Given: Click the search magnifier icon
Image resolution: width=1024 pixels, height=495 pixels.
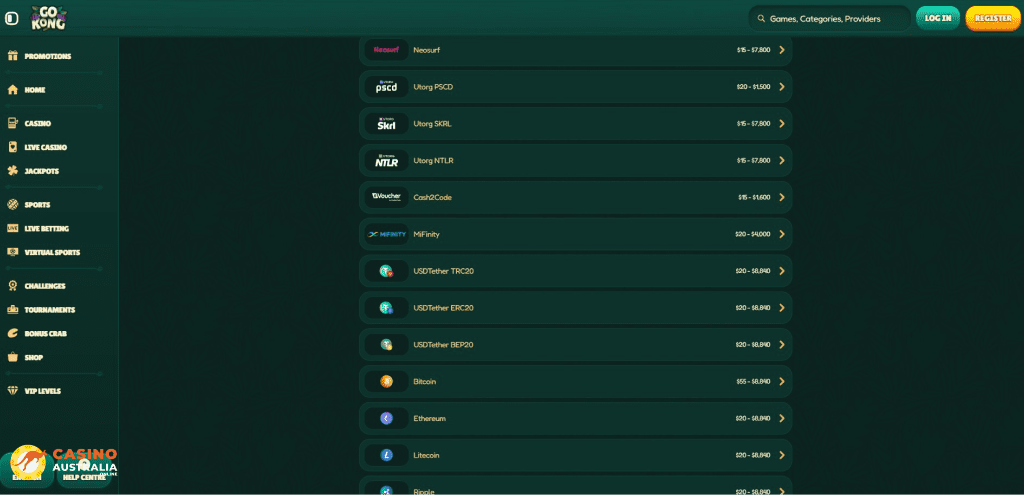Looking at the screenshot, I should tap(761, 19).
